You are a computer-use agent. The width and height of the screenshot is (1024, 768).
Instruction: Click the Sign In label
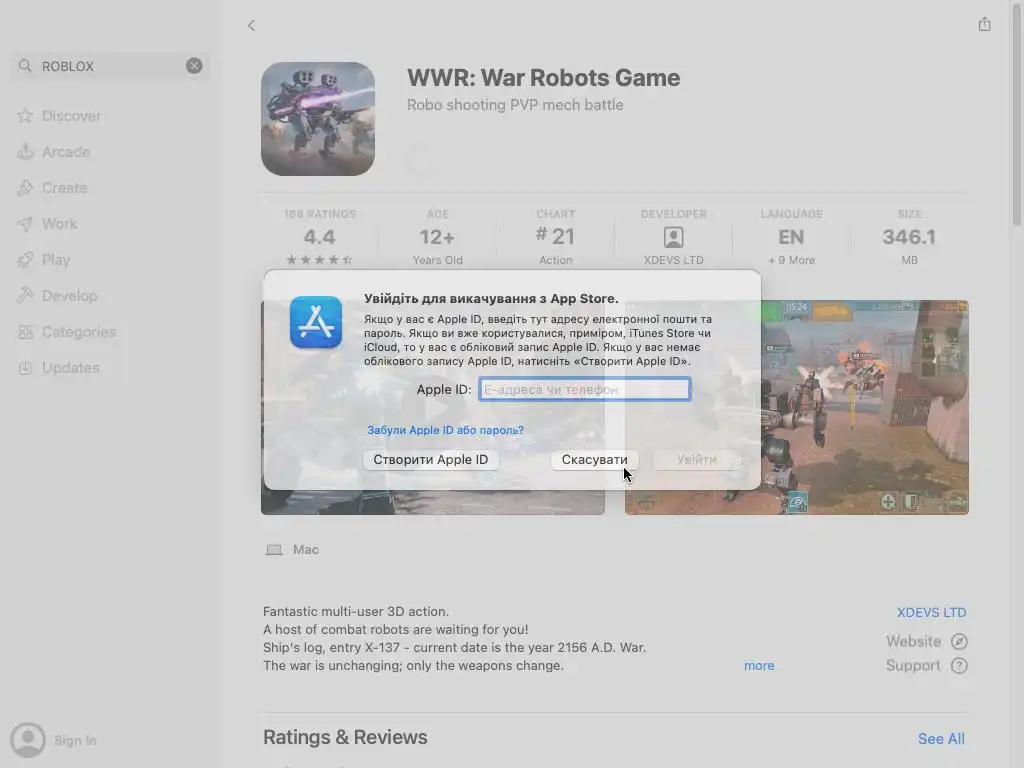pyautogui.click(x=75, y=741)
